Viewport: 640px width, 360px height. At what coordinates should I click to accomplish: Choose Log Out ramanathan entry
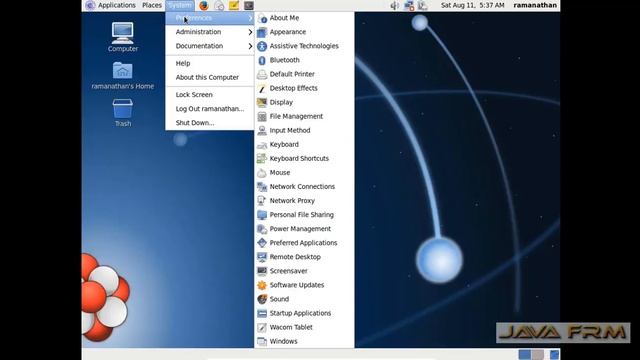coord(210,109)
